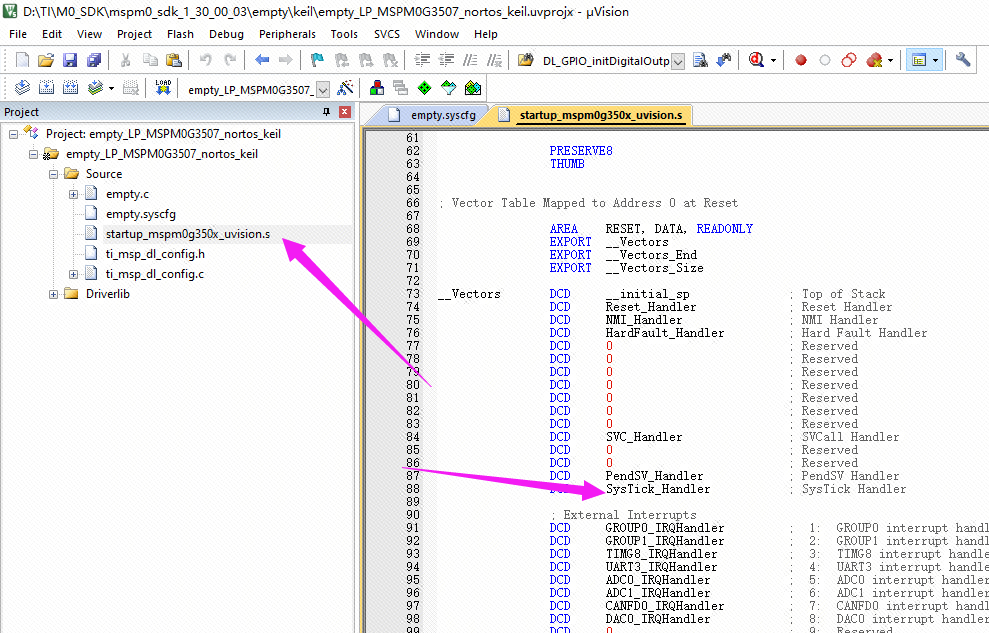This screenshot has height=633, width=989.
Task: Select startup_mspm0g350x_uvision.s in the project tree
Action: tap(188, 234)
